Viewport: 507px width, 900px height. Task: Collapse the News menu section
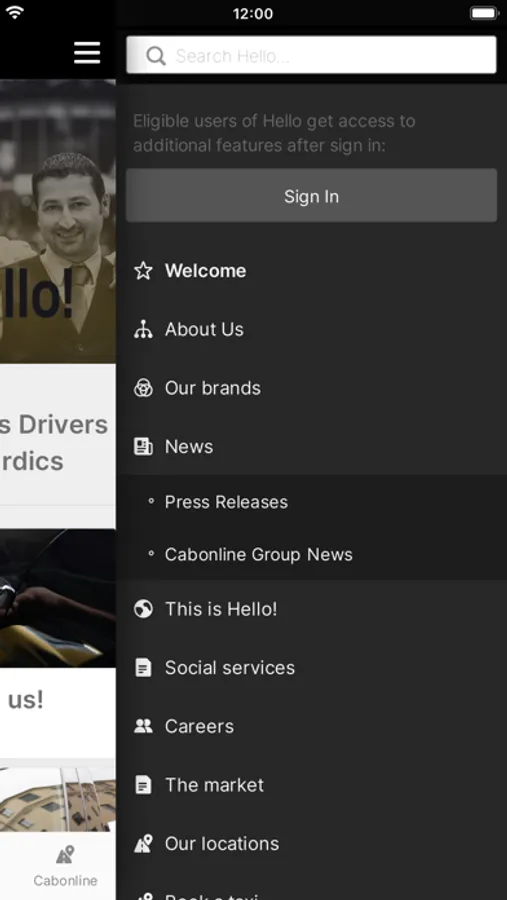click(311, 447)
